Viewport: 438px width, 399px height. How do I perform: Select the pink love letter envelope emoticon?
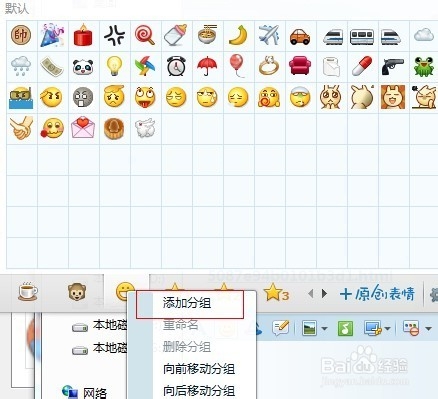tap(83, 128)
